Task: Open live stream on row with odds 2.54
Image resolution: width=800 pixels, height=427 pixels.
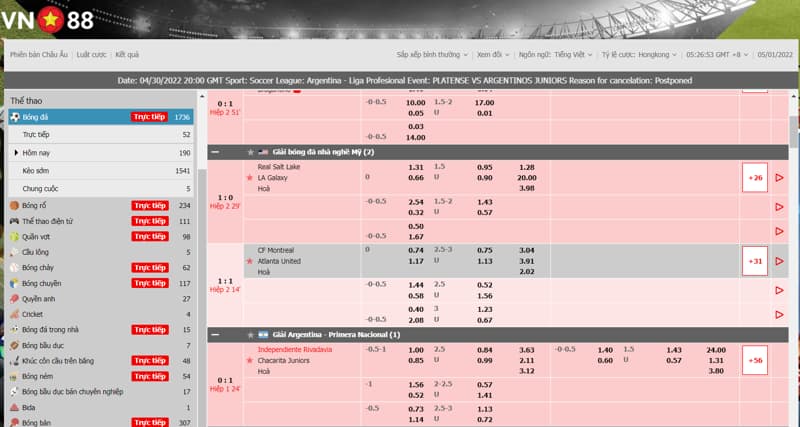Action: 779,207
